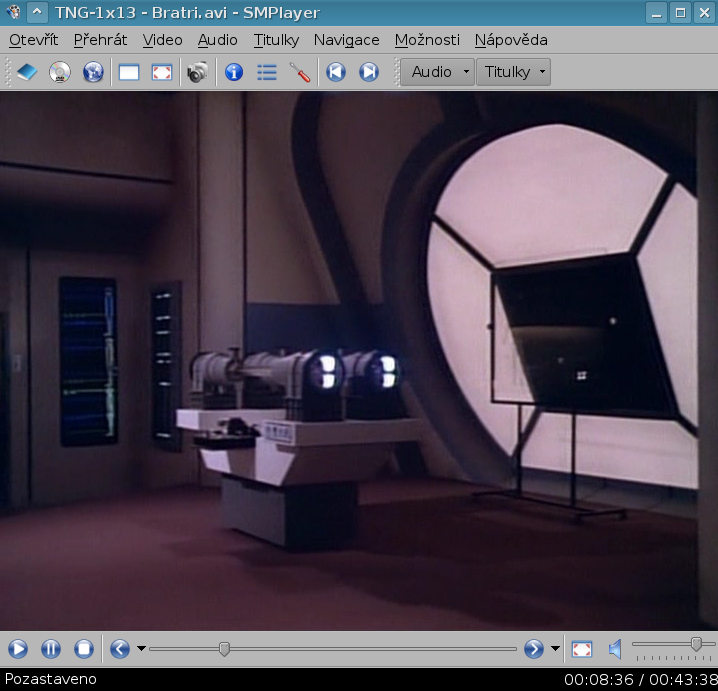Open the playlist list icon
This screenshot has width=718, height=691.
click(267, 72)
